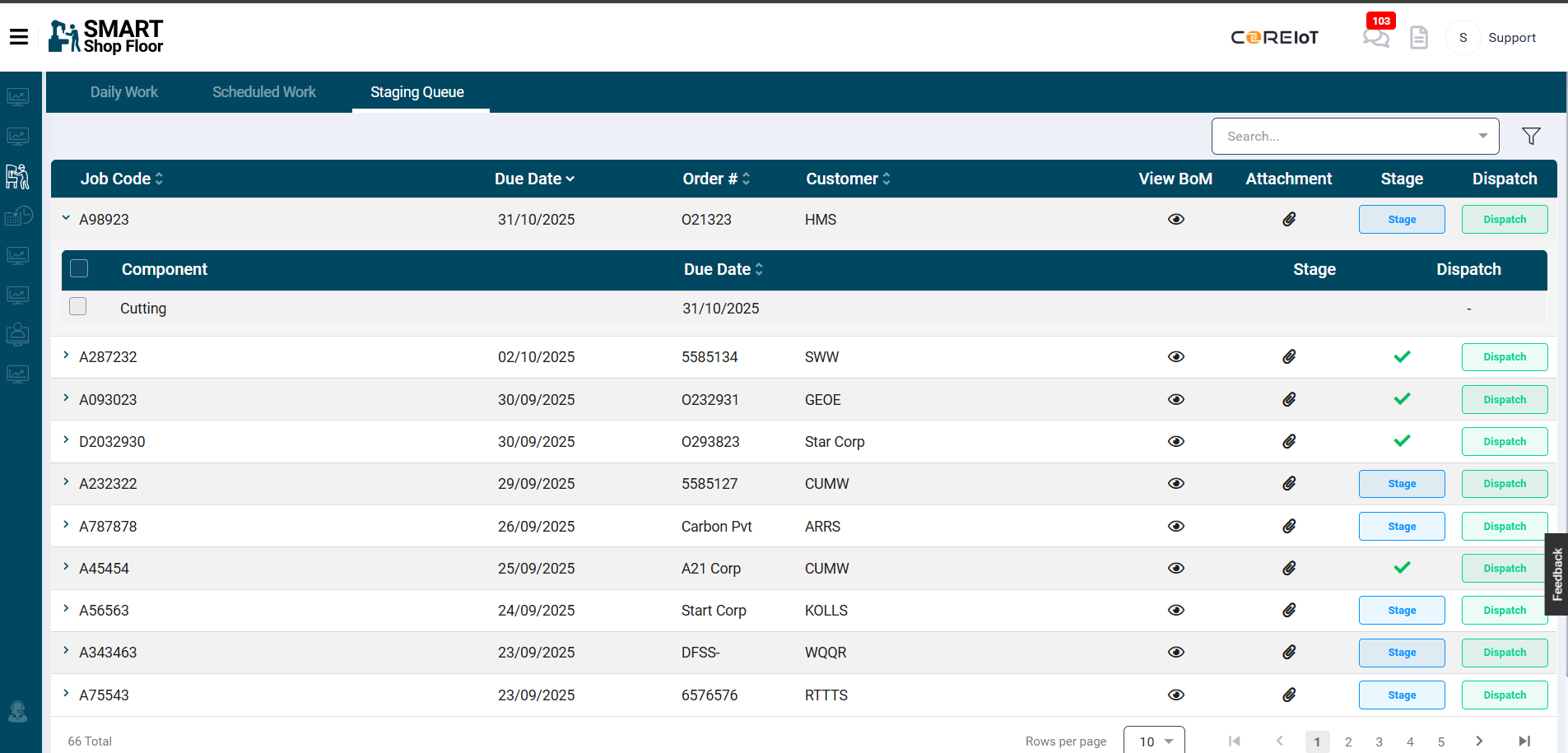
Task: Switch to the Scheduled Work tab
Action: click(x=263, y=91)
